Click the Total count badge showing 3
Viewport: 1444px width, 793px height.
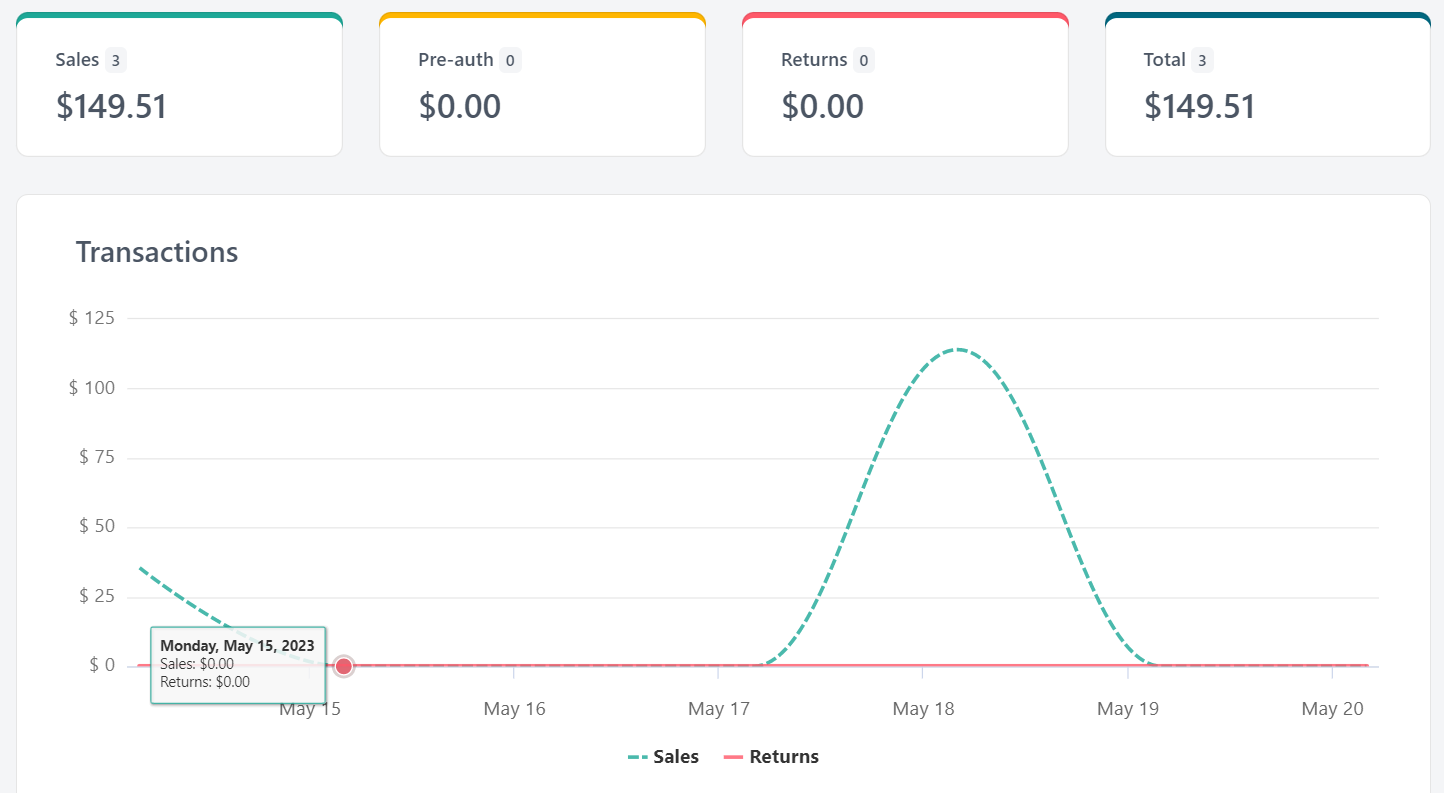pos(1202,61)
